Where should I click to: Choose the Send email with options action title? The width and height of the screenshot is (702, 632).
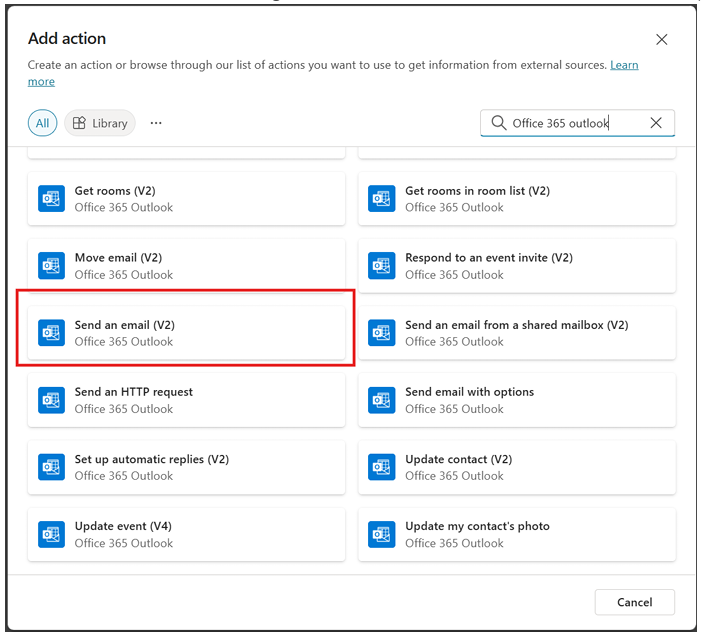pos(470,392)
